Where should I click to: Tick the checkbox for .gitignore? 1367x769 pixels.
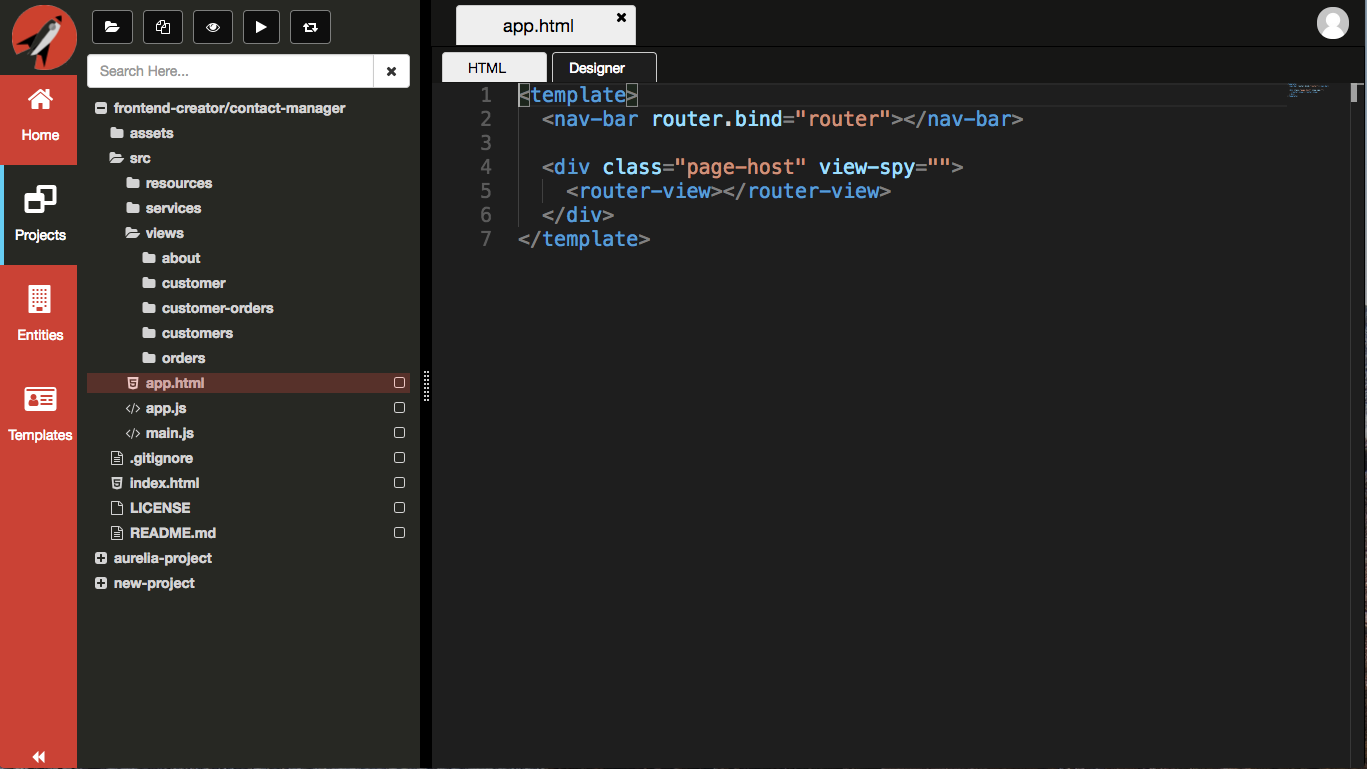(x=399, y=458)
